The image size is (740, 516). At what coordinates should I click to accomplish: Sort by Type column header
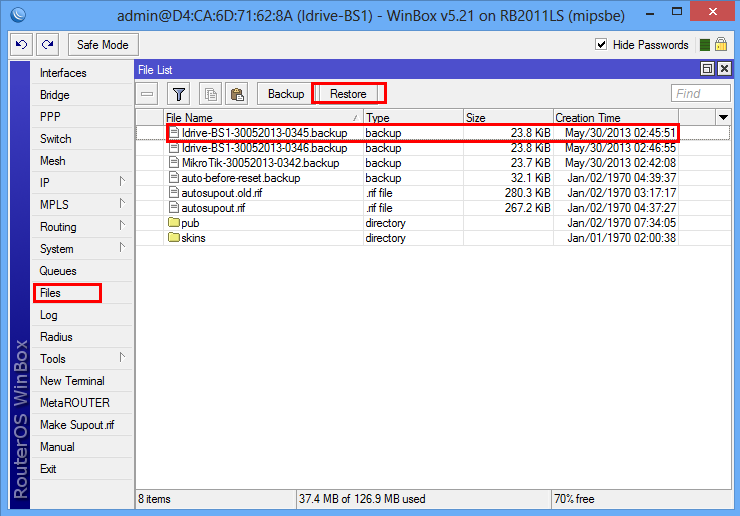click(x=413, y=118)
